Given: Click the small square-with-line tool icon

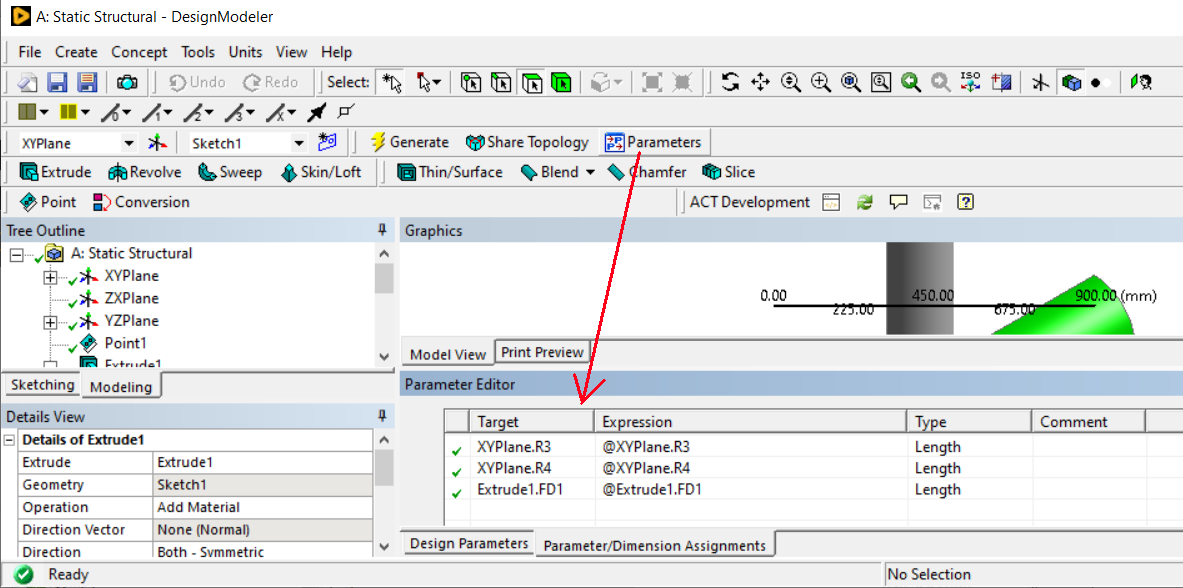Looking at the screenshot, I should (346, 112).
